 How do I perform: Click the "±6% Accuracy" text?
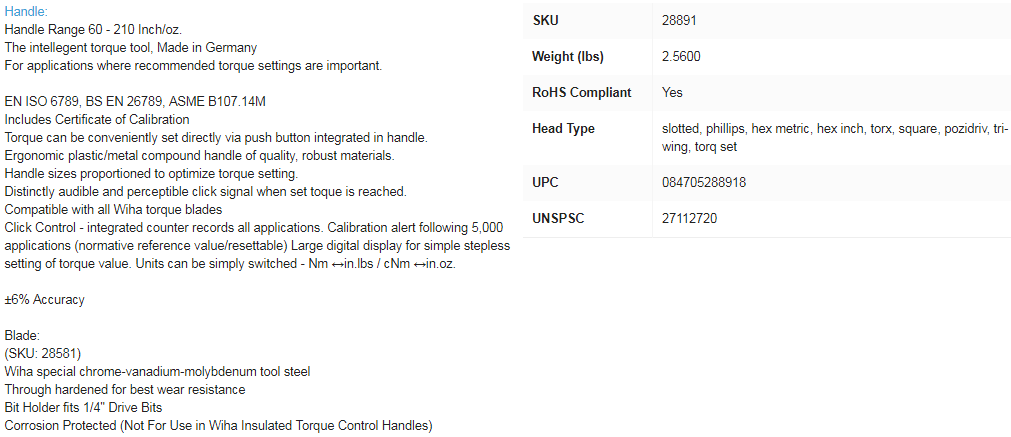pyautogui.click(x=45, y=299)
